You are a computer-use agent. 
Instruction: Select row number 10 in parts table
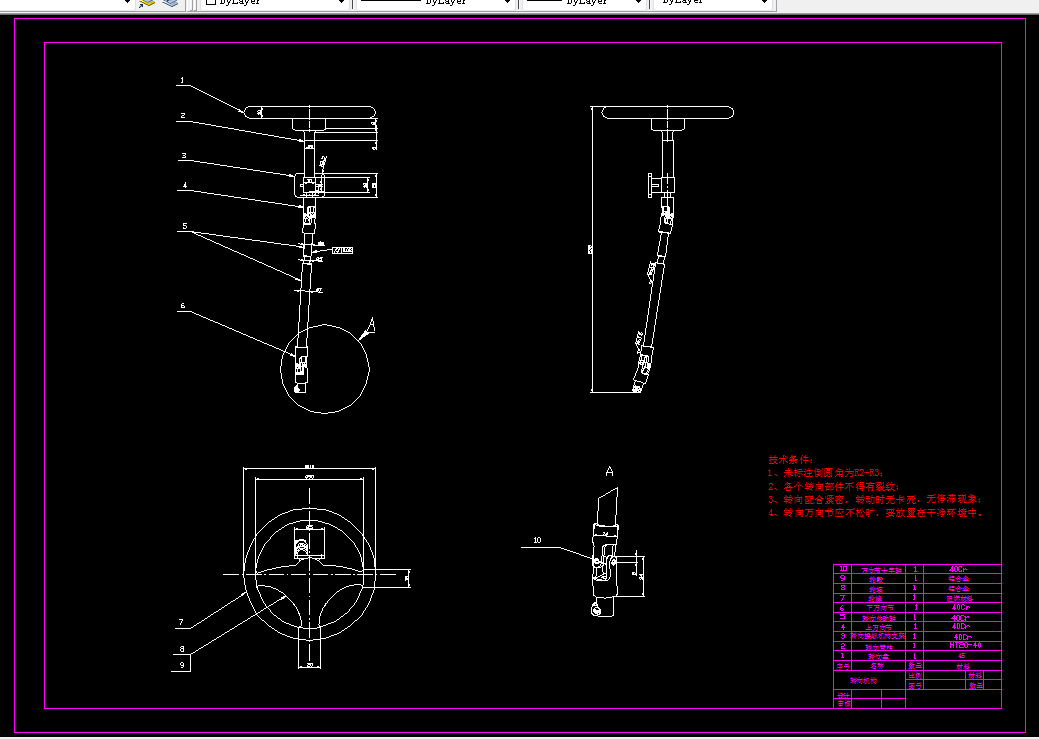tap(843, 569)
